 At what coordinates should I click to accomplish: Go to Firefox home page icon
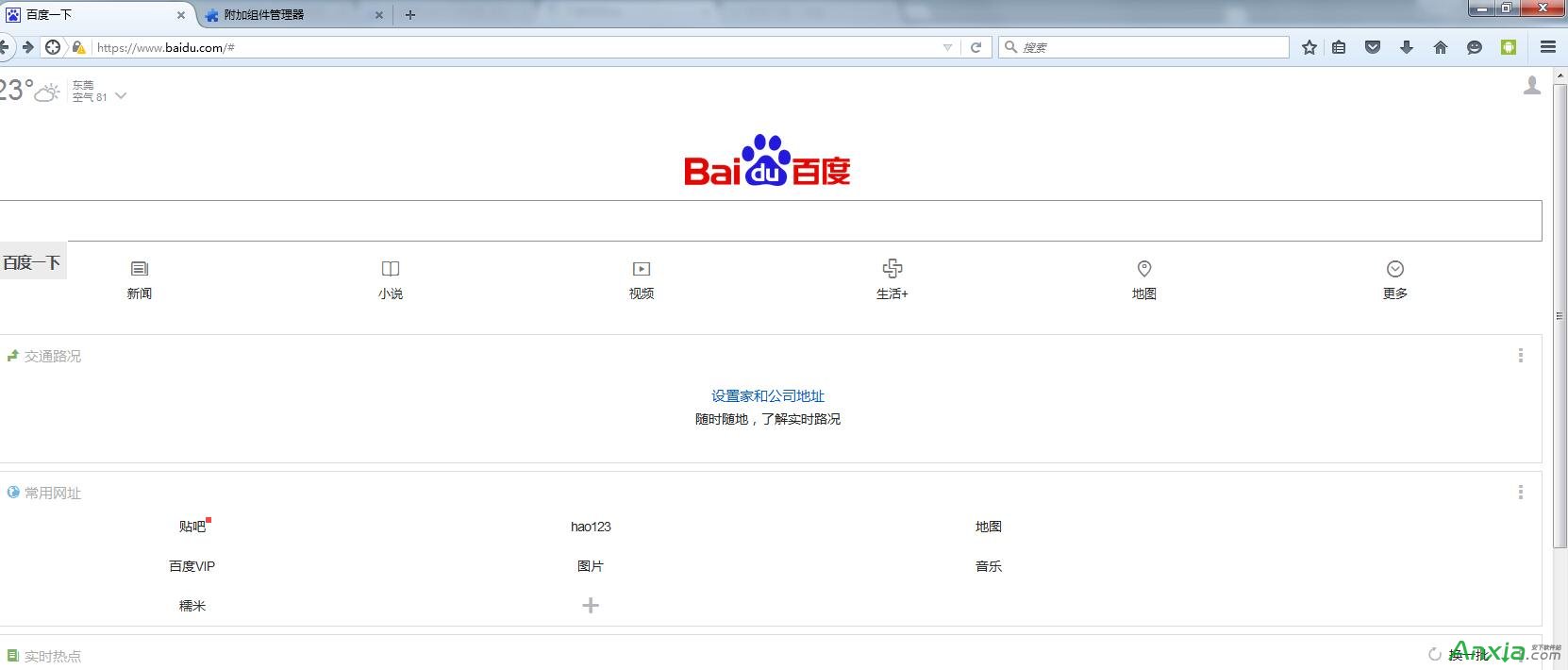click(x=1441, y=47)
